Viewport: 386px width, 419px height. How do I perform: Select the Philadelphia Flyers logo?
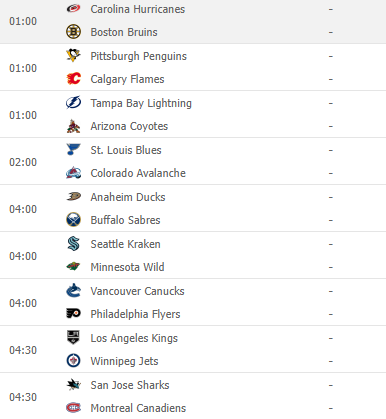pyautogui.click(x=73, y=313)
